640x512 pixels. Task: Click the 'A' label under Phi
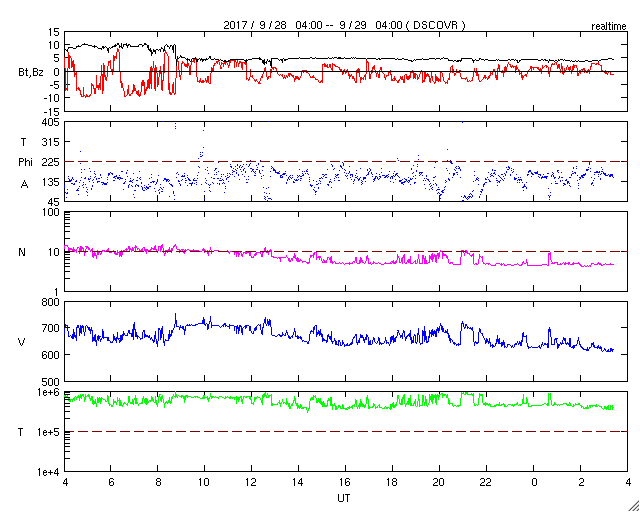click(24, 185)
